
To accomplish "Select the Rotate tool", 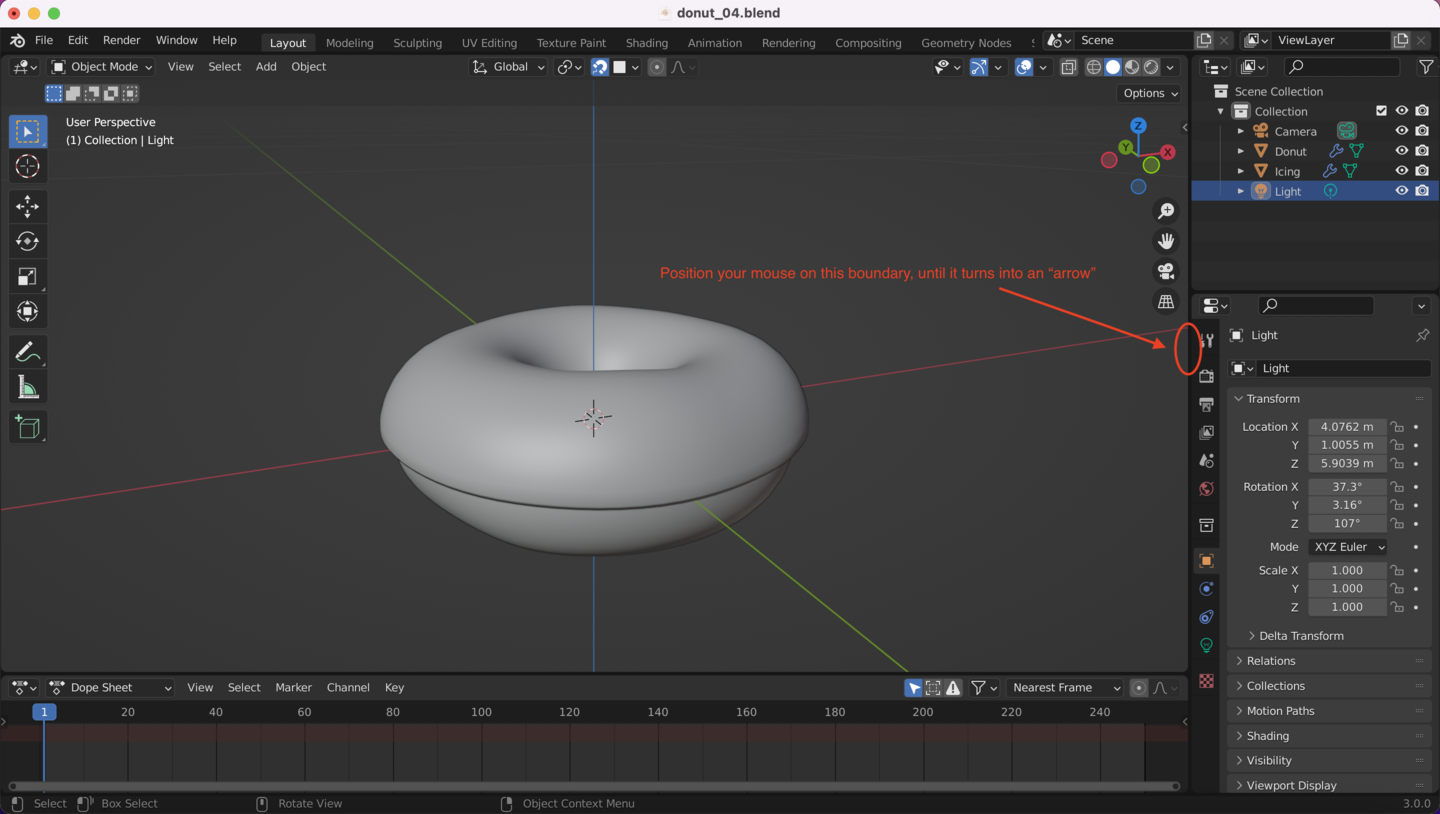I will (28, 242).
